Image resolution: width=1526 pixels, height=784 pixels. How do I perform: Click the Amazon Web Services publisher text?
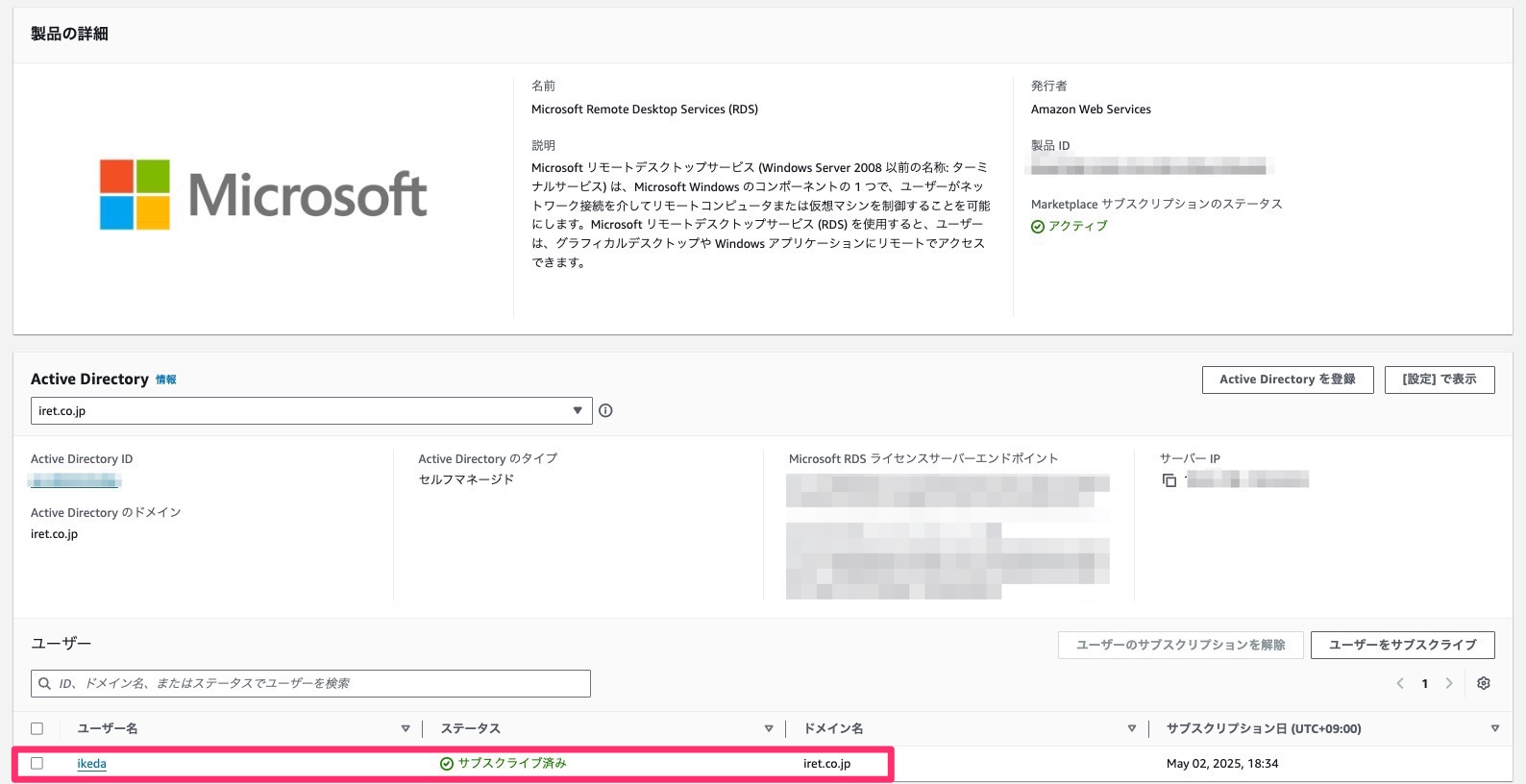pyautogui.click(x=1091, y=110)
